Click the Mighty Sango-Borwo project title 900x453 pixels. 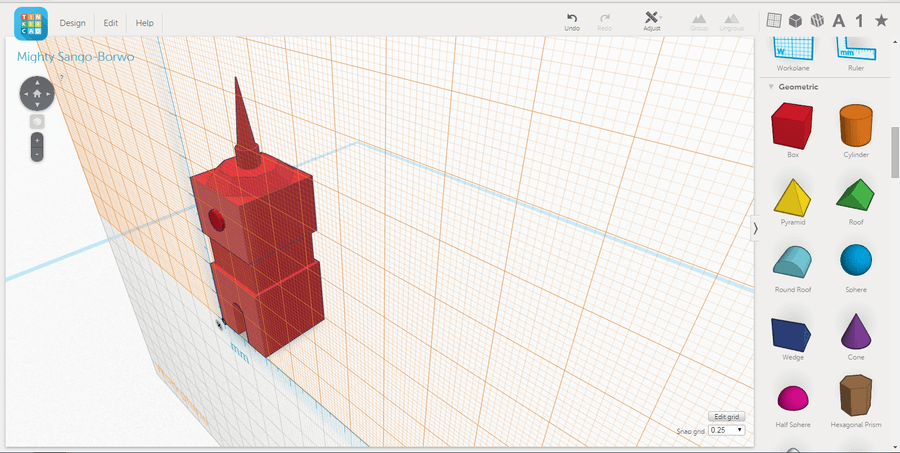click(x=75, y=57)
